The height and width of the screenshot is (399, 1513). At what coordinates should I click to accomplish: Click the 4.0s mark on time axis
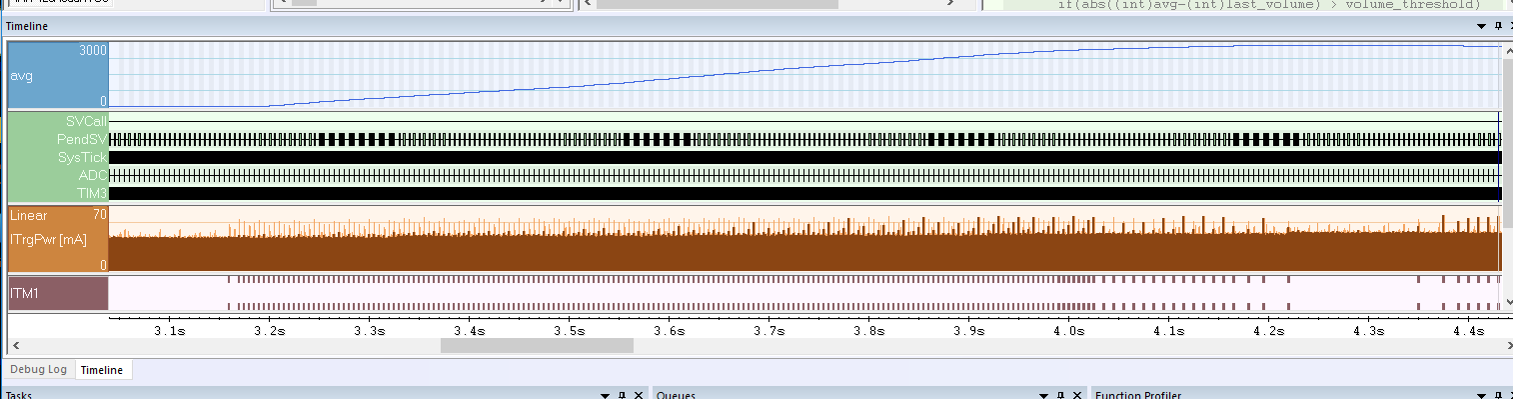point(1068,330)
